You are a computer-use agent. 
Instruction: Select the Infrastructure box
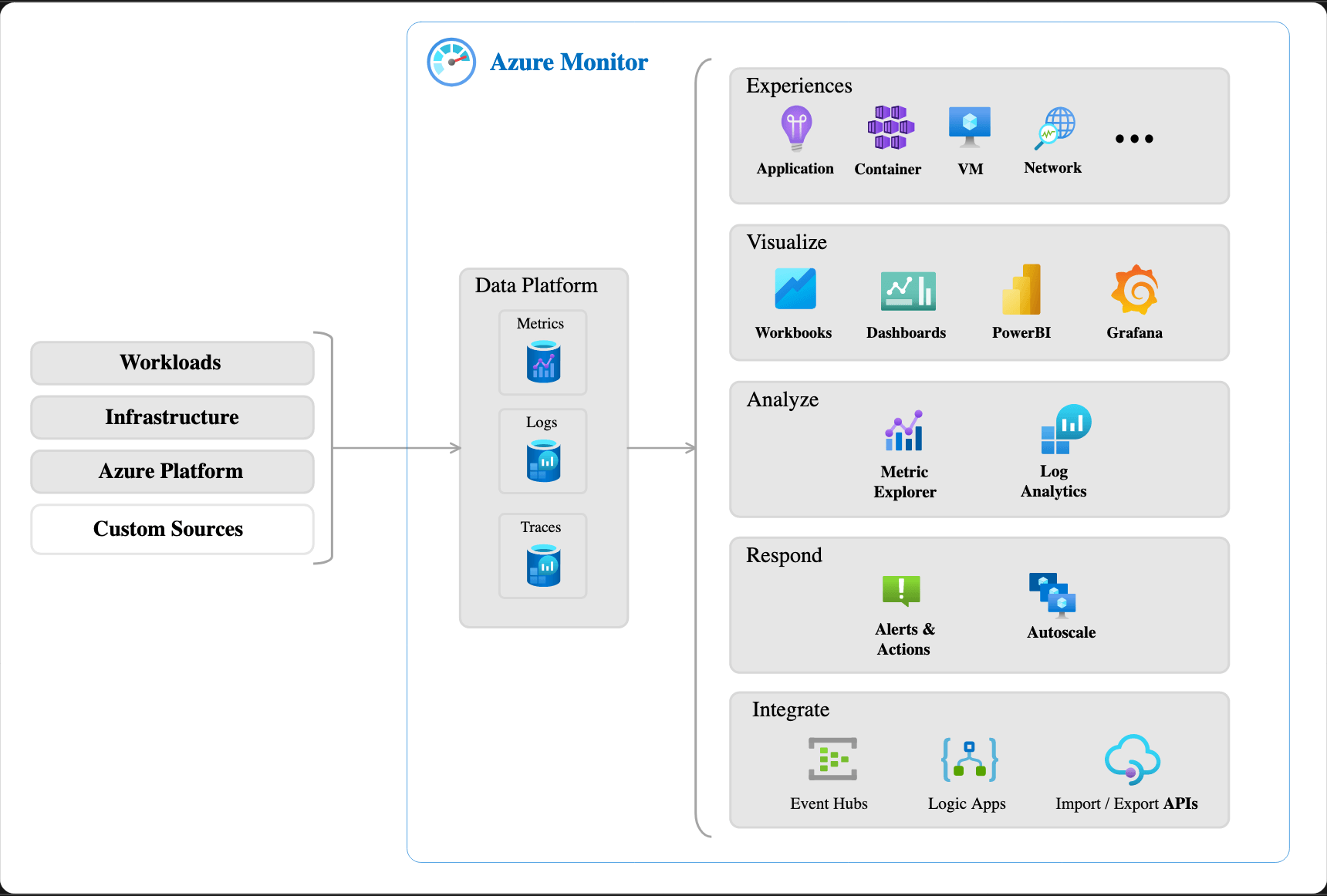coord(172,417)
